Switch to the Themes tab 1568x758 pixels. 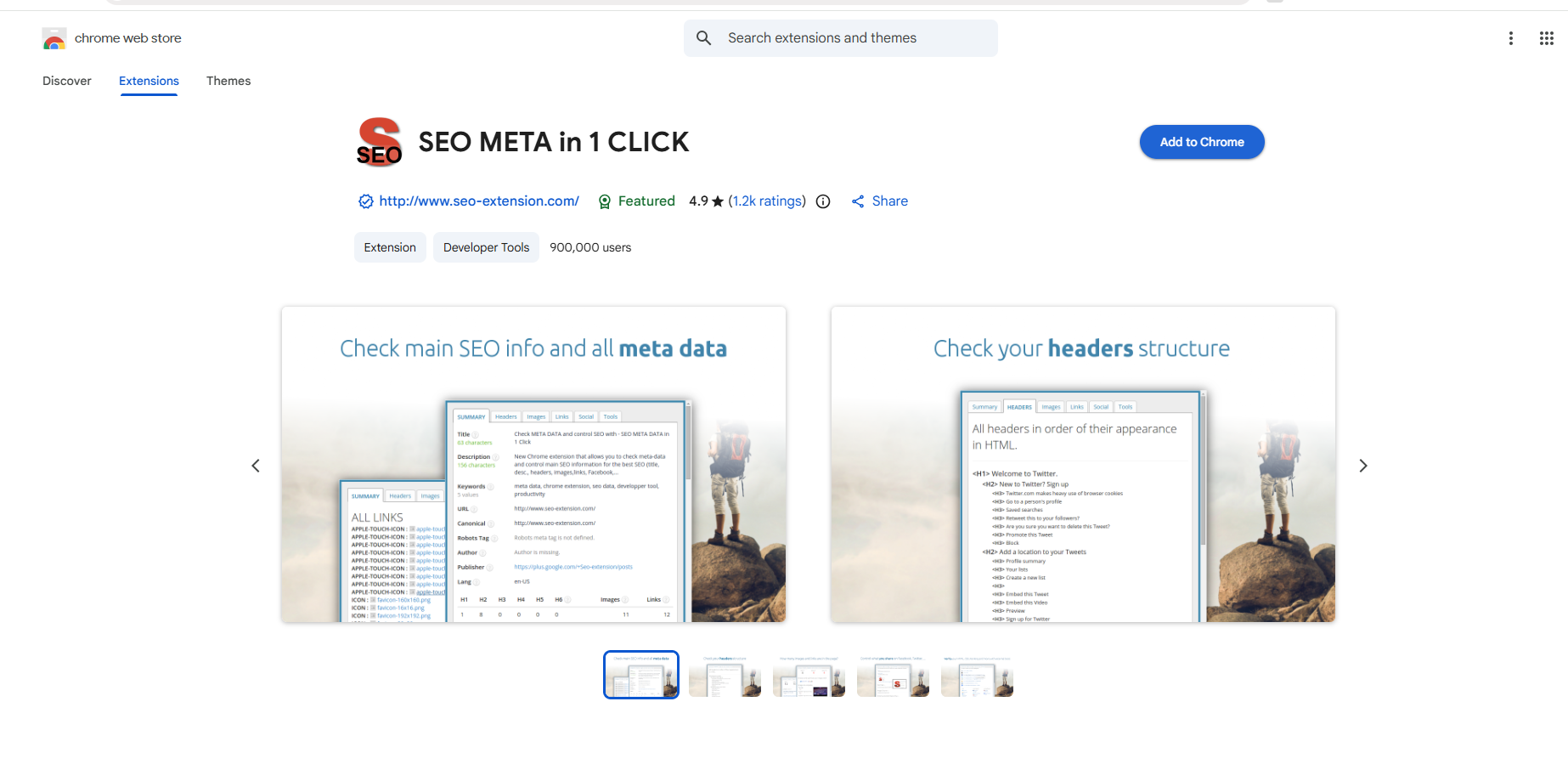pos(228,81)
